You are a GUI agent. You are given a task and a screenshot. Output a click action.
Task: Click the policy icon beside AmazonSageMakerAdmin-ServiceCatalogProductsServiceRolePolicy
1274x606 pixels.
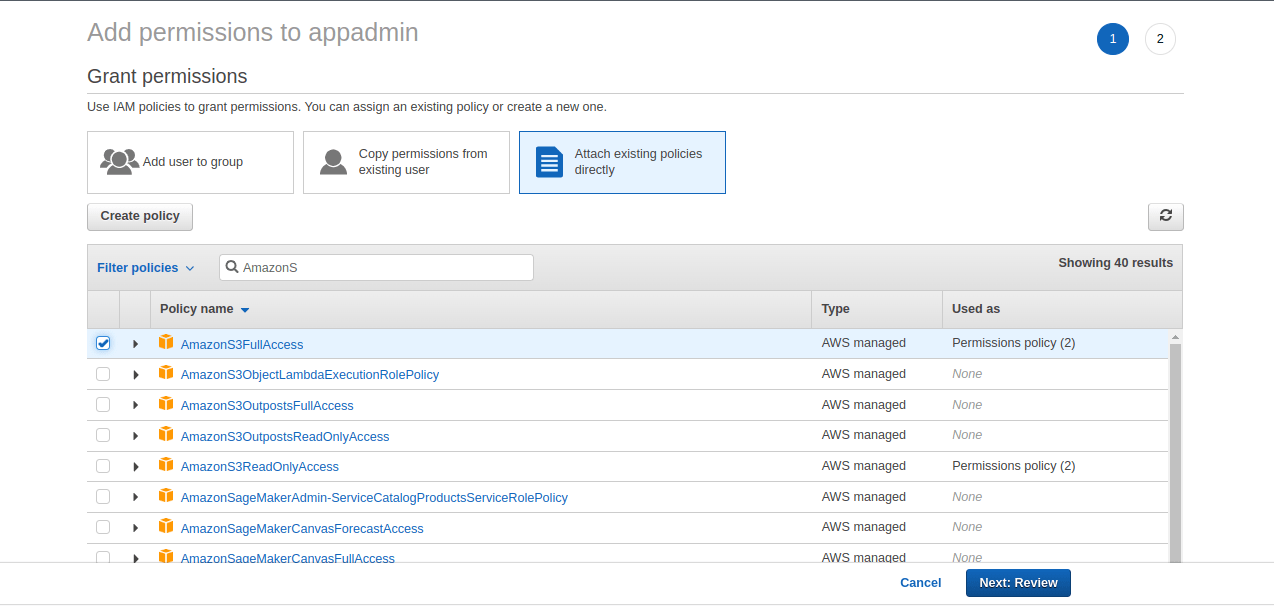pyautogui.click(x=166, y=496)
